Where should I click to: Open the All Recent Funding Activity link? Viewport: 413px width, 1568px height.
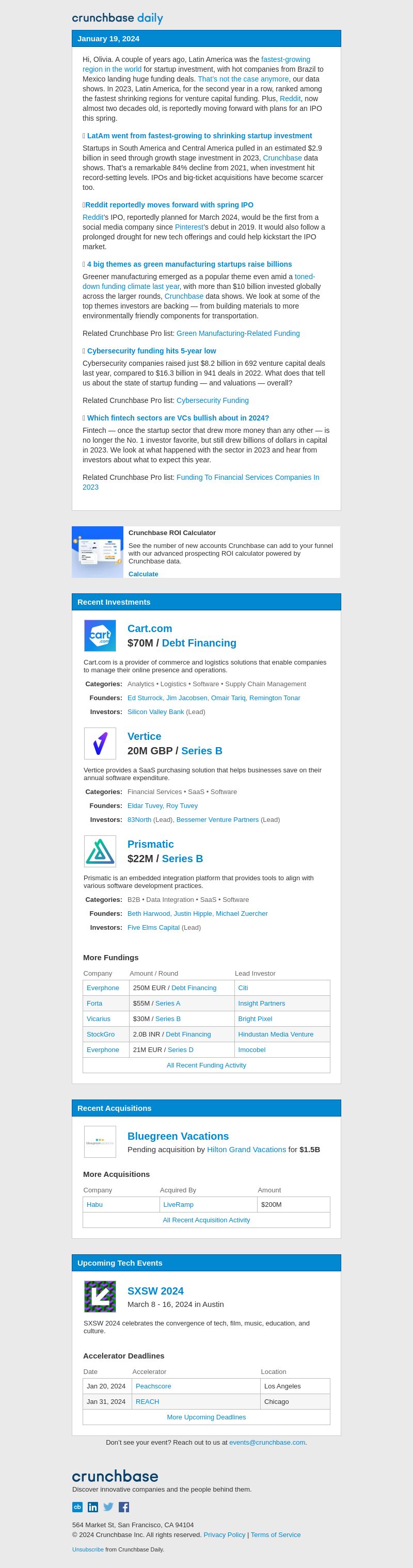point(206,1065)
